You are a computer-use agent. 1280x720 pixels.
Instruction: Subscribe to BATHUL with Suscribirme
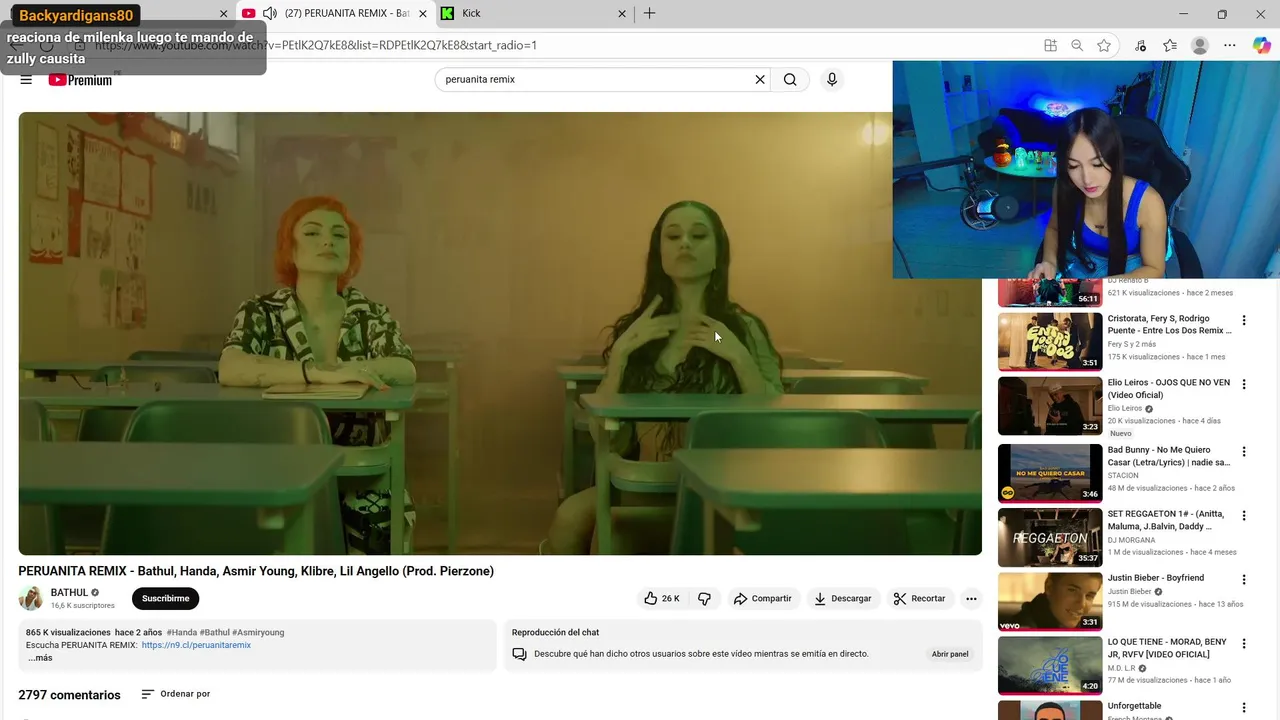click(x=166, y=599)
